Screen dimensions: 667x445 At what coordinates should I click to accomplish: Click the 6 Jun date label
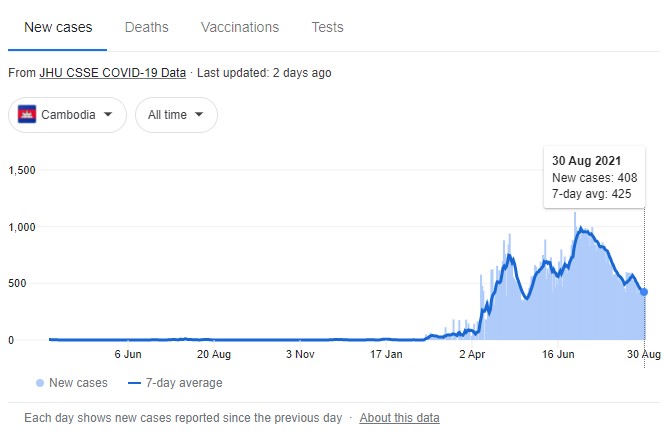click(130, 354)
